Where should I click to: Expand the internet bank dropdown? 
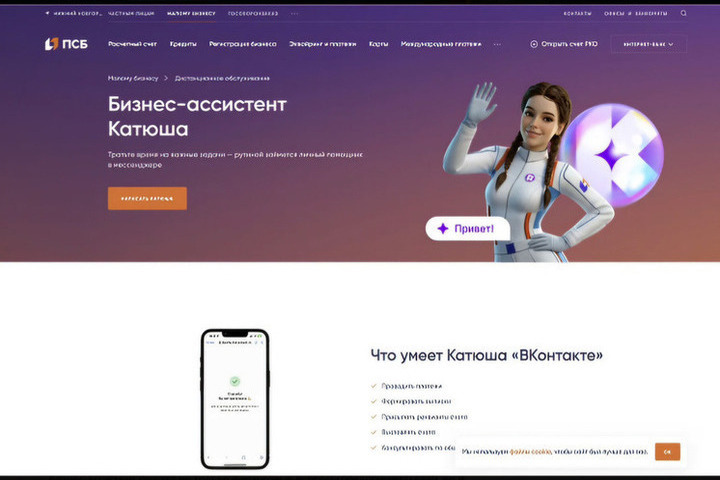tap(648, 44)
